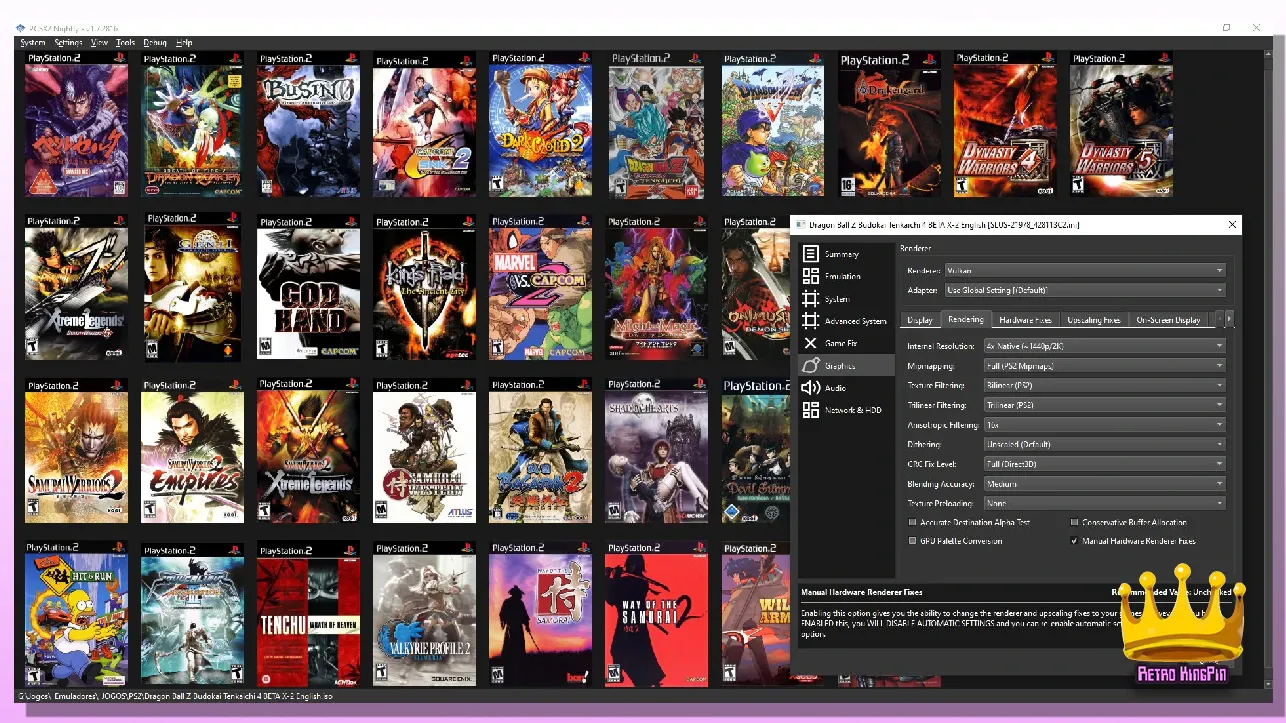Open the Internal Resolution dropdown
This screenshot has height=723, width=1286.
(1104, 346)
